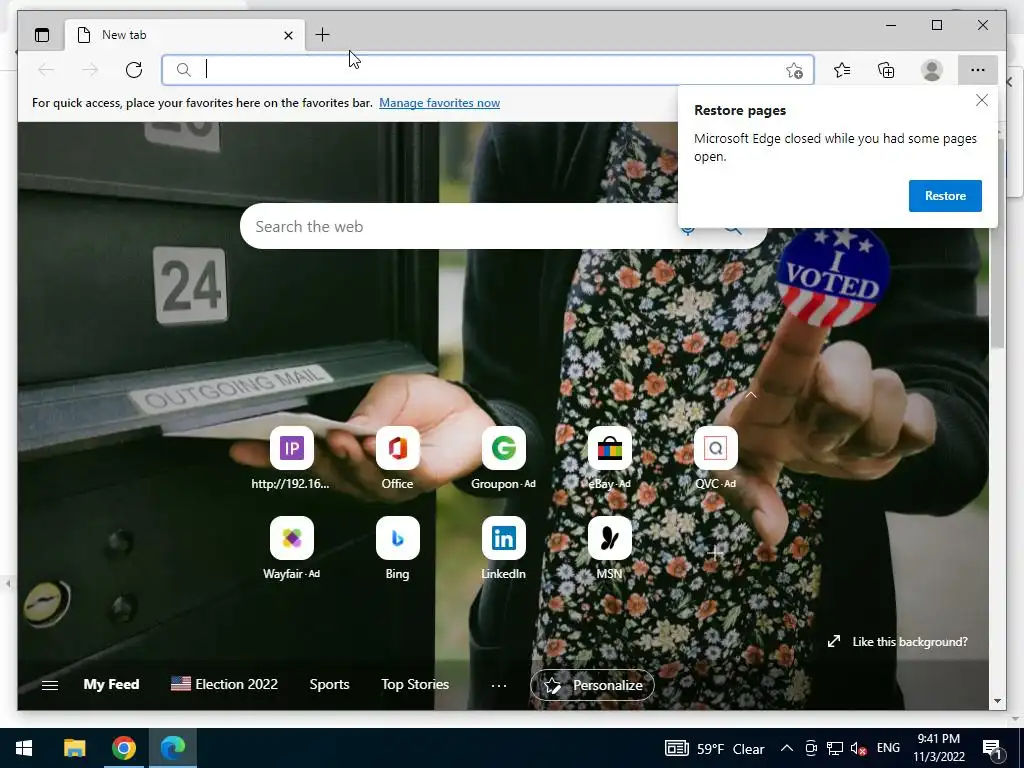Click Microsoft Edge taskbar icon

[x=172, y=748]
